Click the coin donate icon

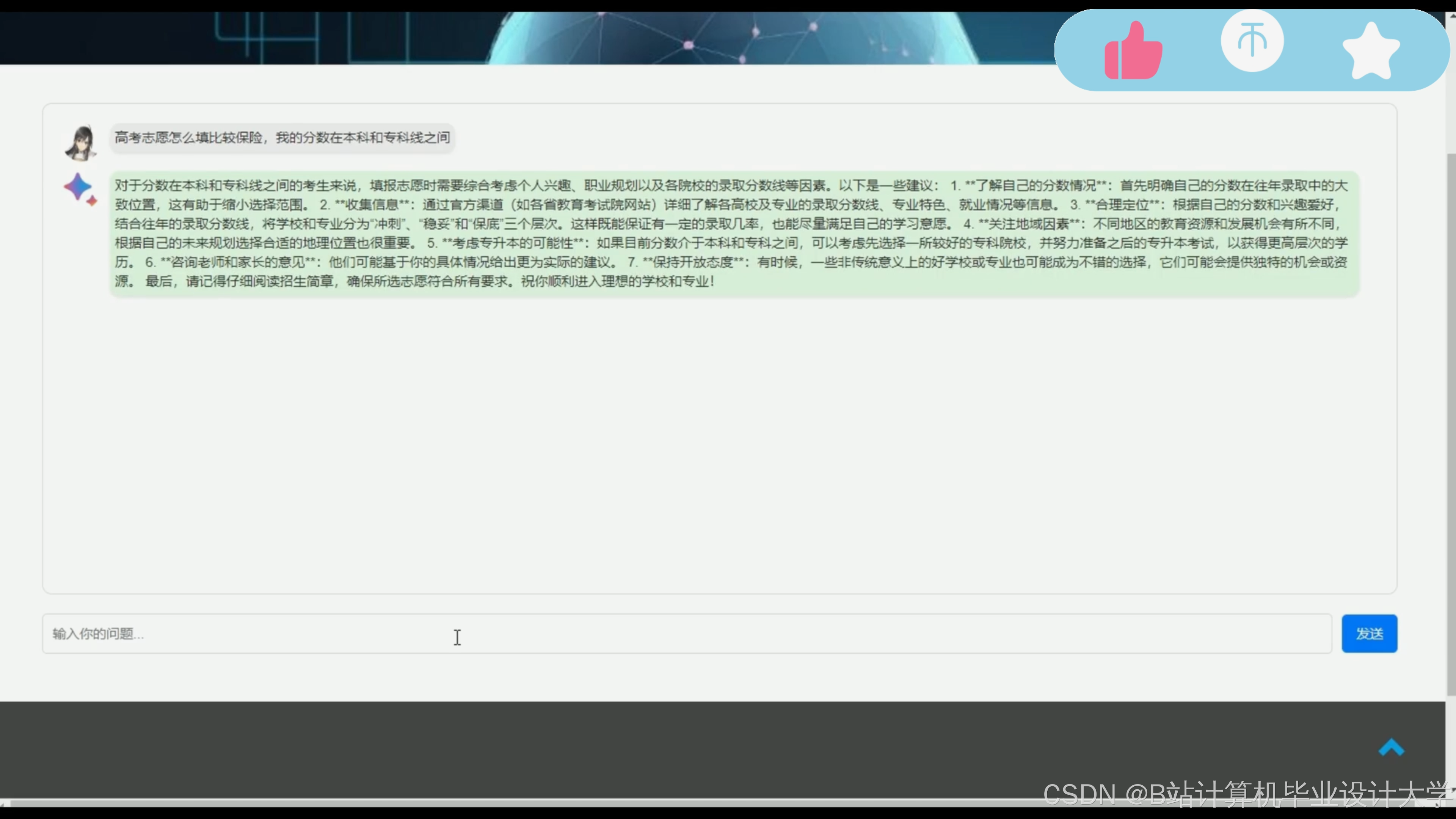(x=1252, y=41)
